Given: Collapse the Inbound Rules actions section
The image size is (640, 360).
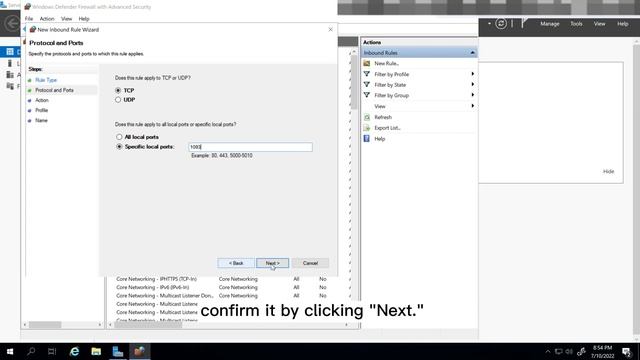Looking at the screenshot, I should 472,53.
